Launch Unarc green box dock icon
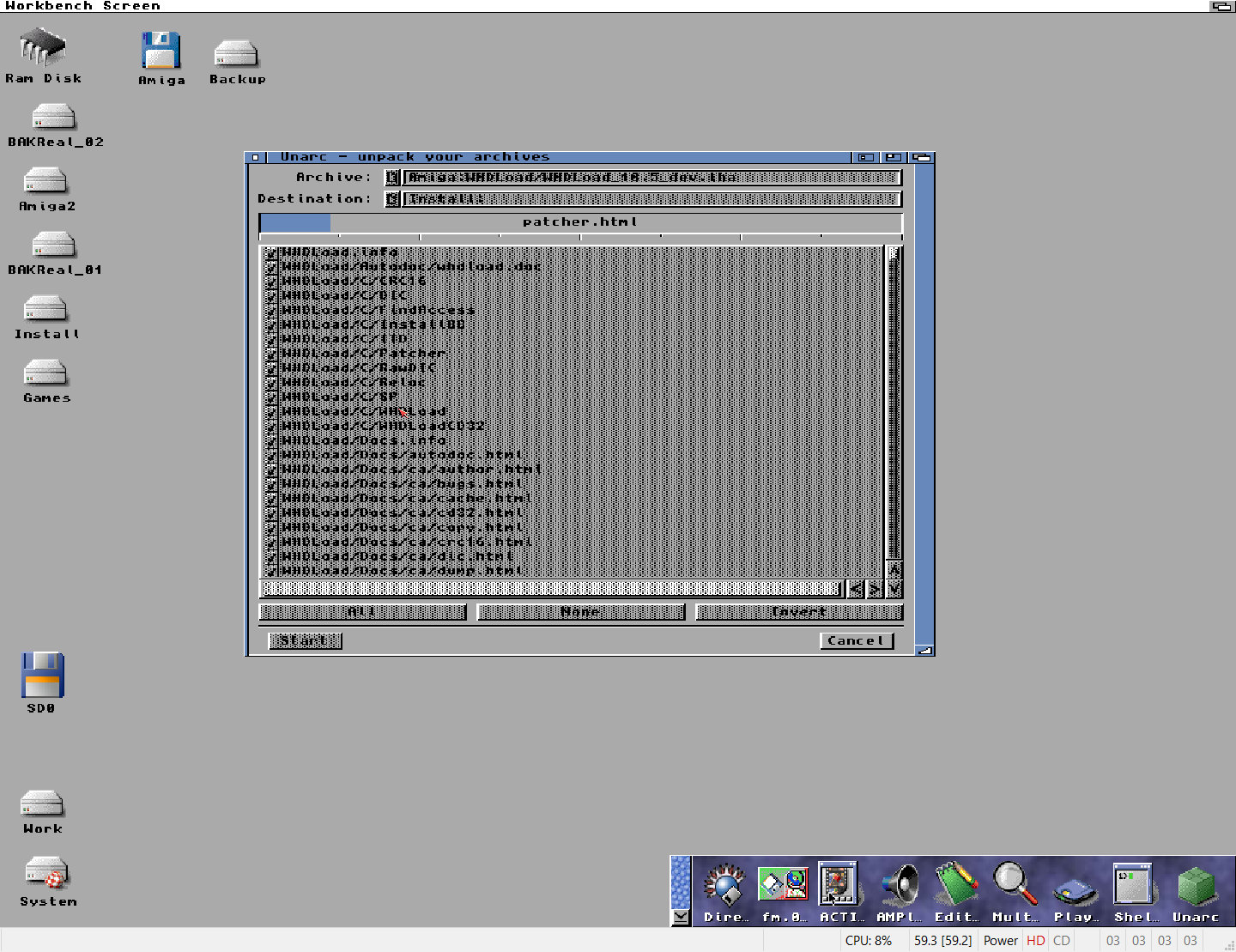 coord(1196,886)
